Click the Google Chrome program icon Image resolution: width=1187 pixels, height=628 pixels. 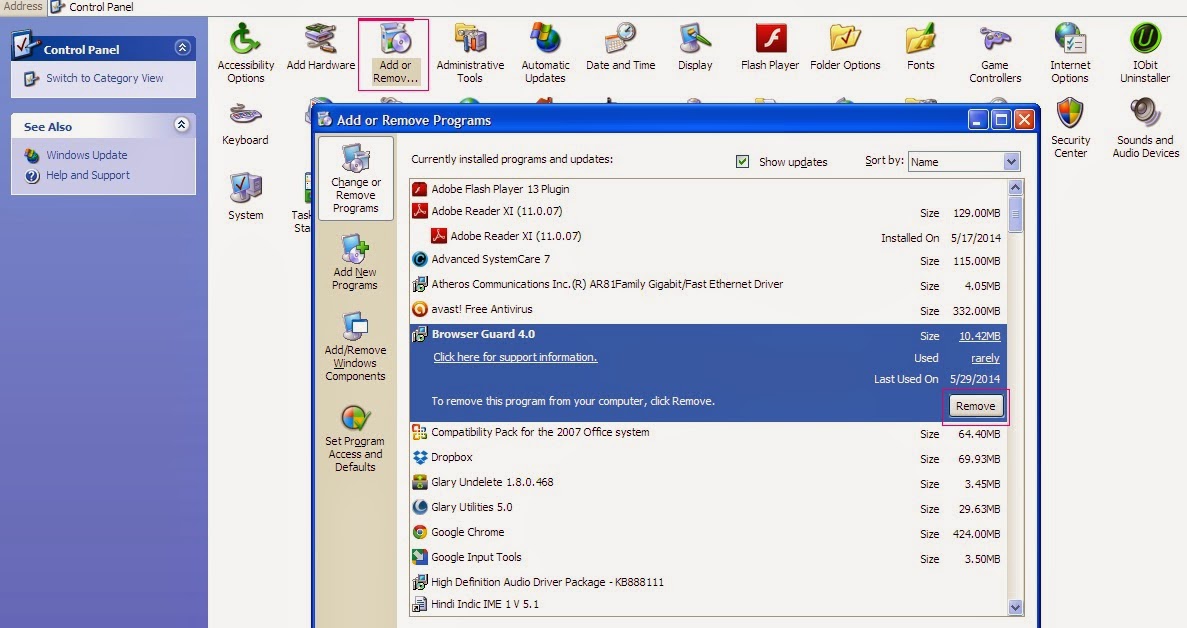click(419, 532)
